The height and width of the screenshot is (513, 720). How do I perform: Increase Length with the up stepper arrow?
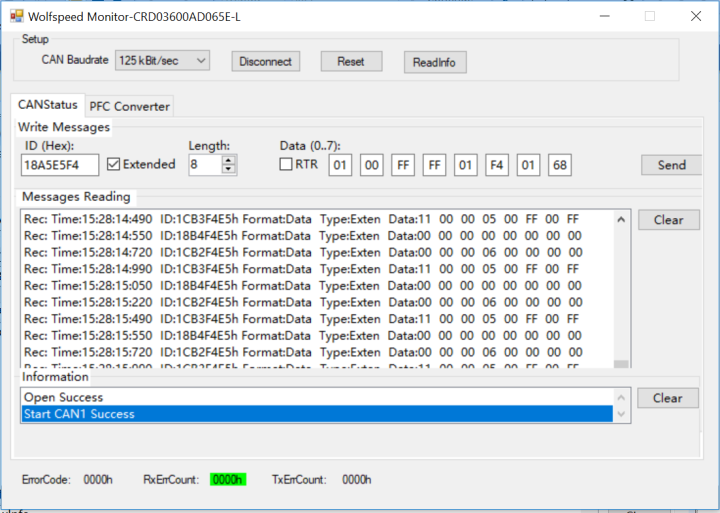click(x=229, y=160)
